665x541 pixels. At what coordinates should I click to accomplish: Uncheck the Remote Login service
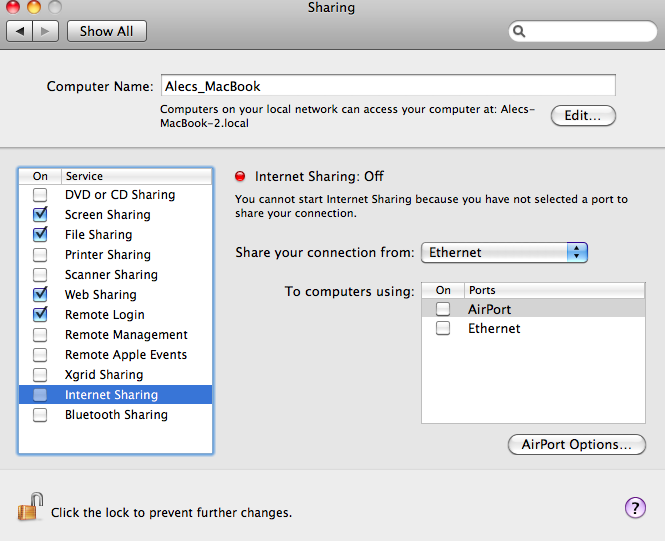pyautogui.click(x=40, y=315)
